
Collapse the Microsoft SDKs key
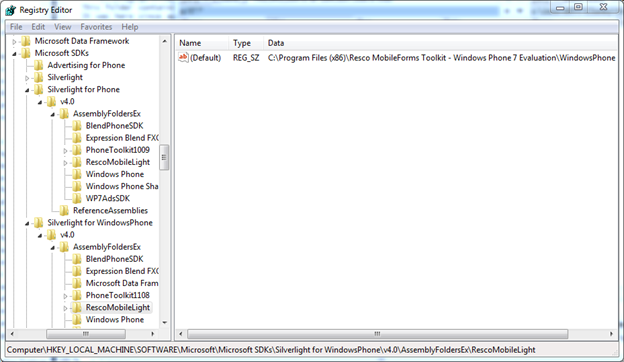pyautogui.click(x=14, y=53)
